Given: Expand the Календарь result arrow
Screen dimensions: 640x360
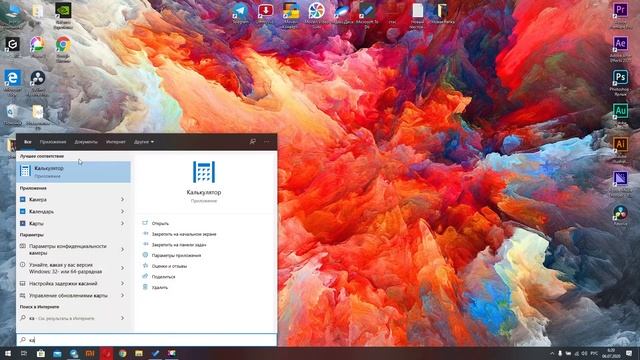Looking at the screenshot, I should (122, 211).
